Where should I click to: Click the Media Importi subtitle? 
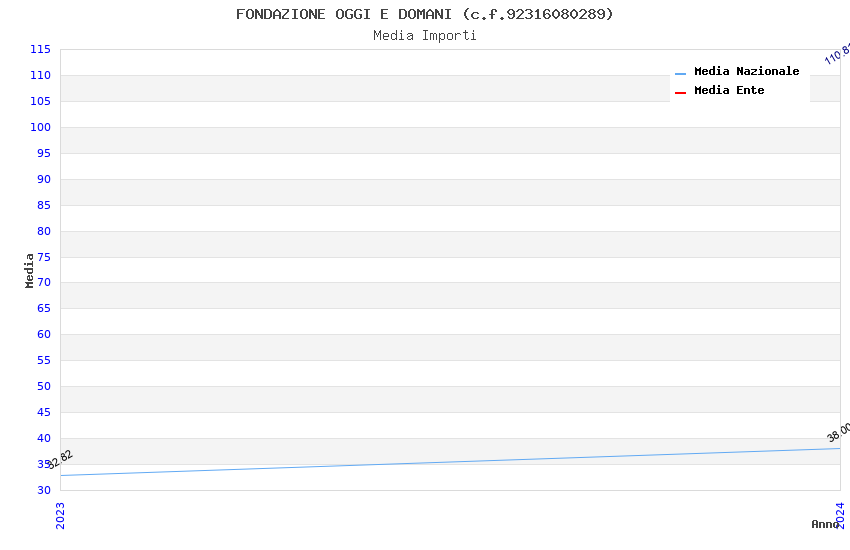coord(424,35)
